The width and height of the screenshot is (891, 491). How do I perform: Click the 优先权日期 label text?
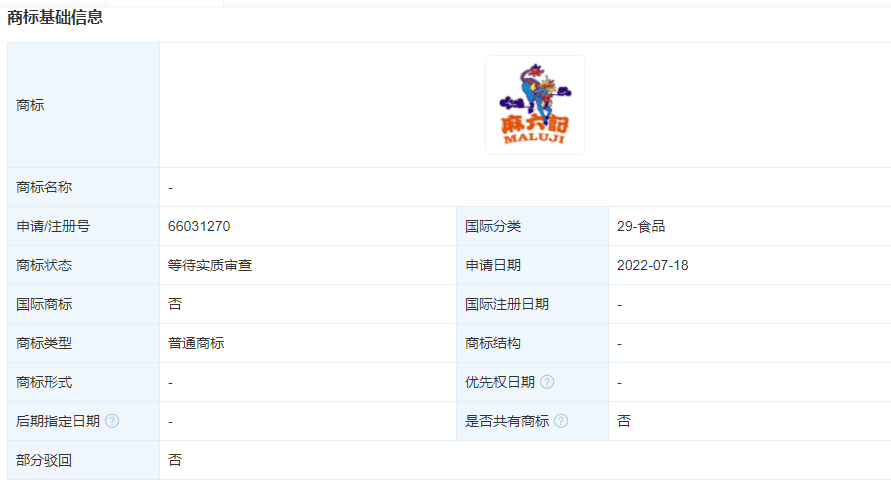[x=500, y=382]
